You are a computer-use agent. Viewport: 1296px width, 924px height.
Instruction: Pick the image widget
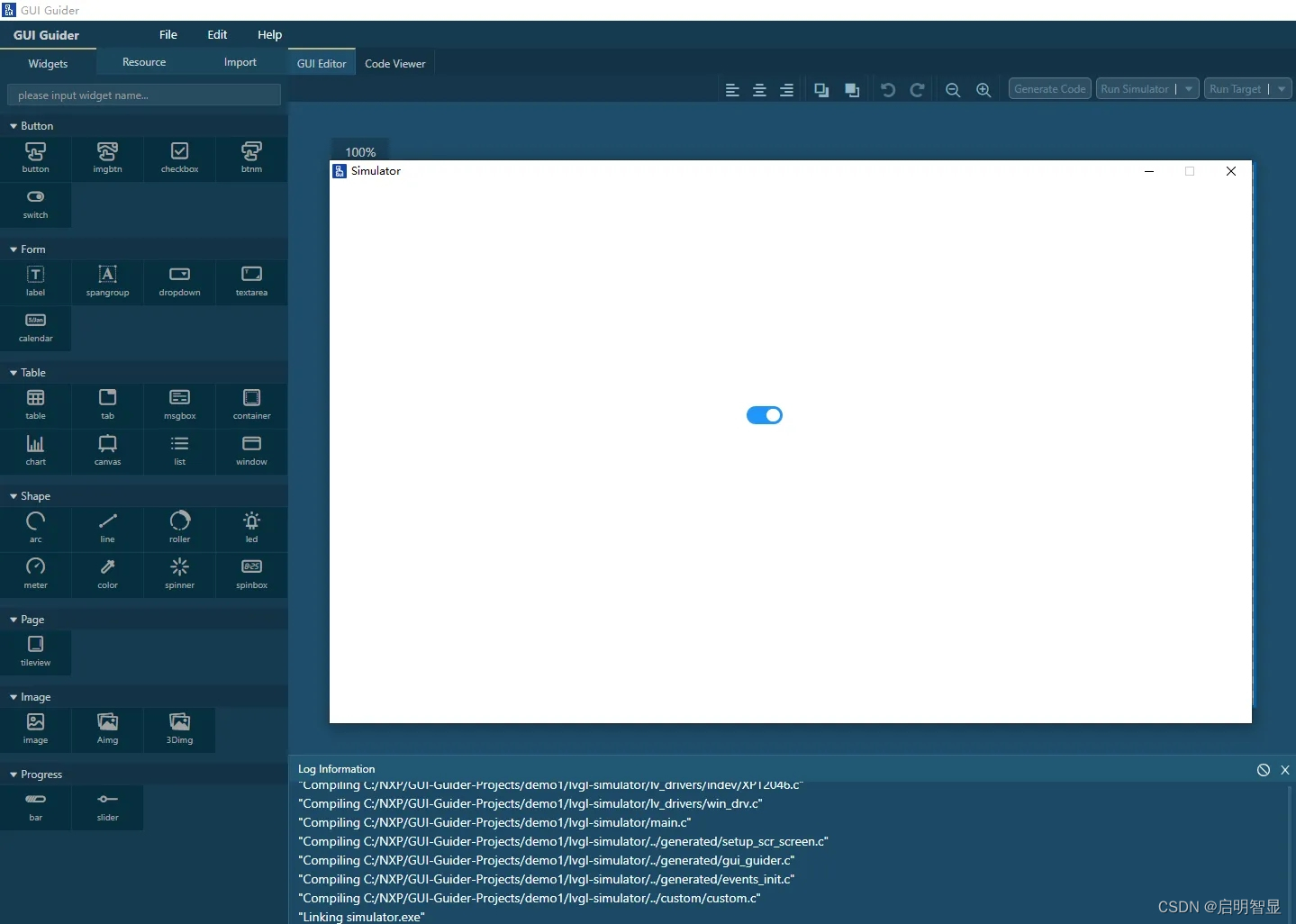point(36,729)
